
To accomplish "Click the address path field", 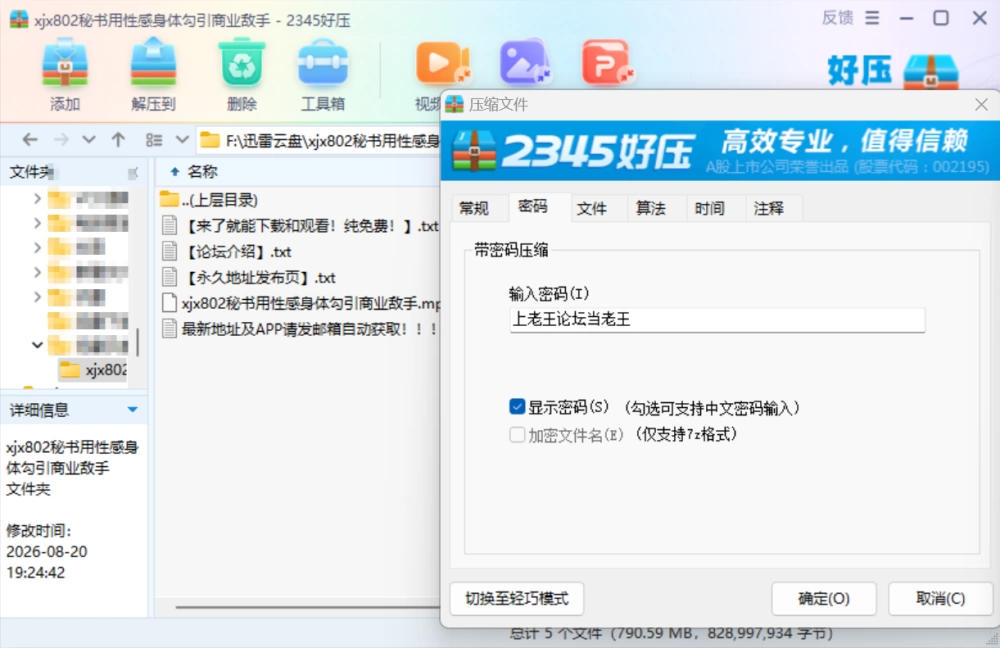I will click(319, 140).
